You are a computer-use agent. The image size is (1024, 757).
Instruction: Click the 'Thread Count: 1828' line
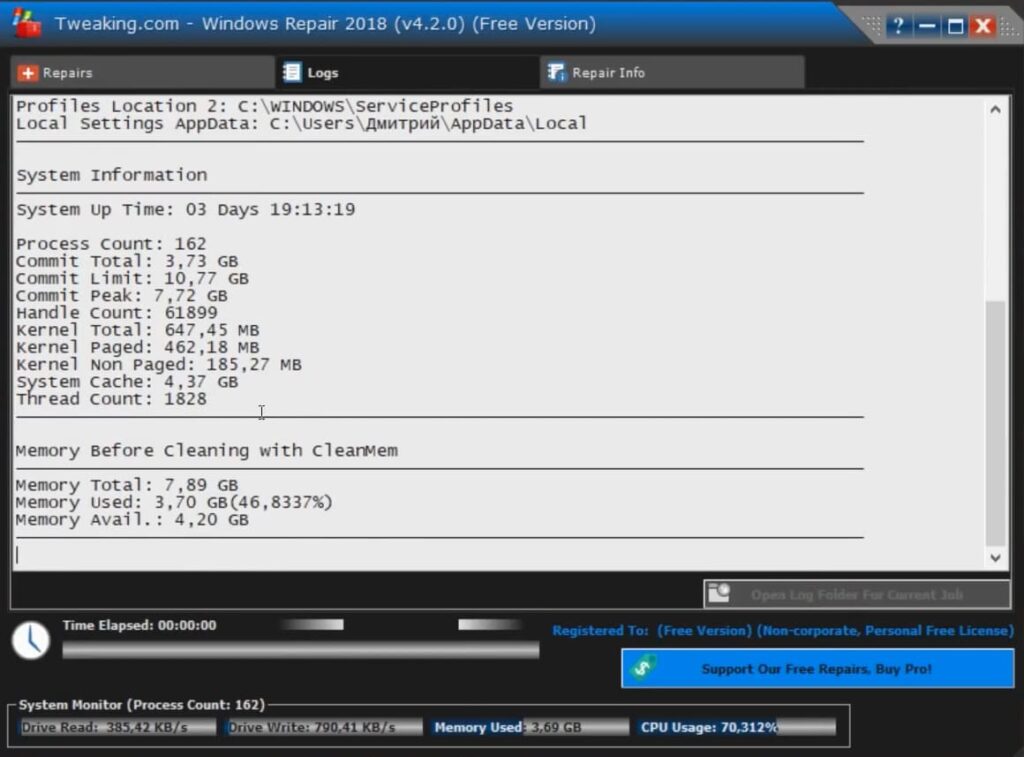111,398
